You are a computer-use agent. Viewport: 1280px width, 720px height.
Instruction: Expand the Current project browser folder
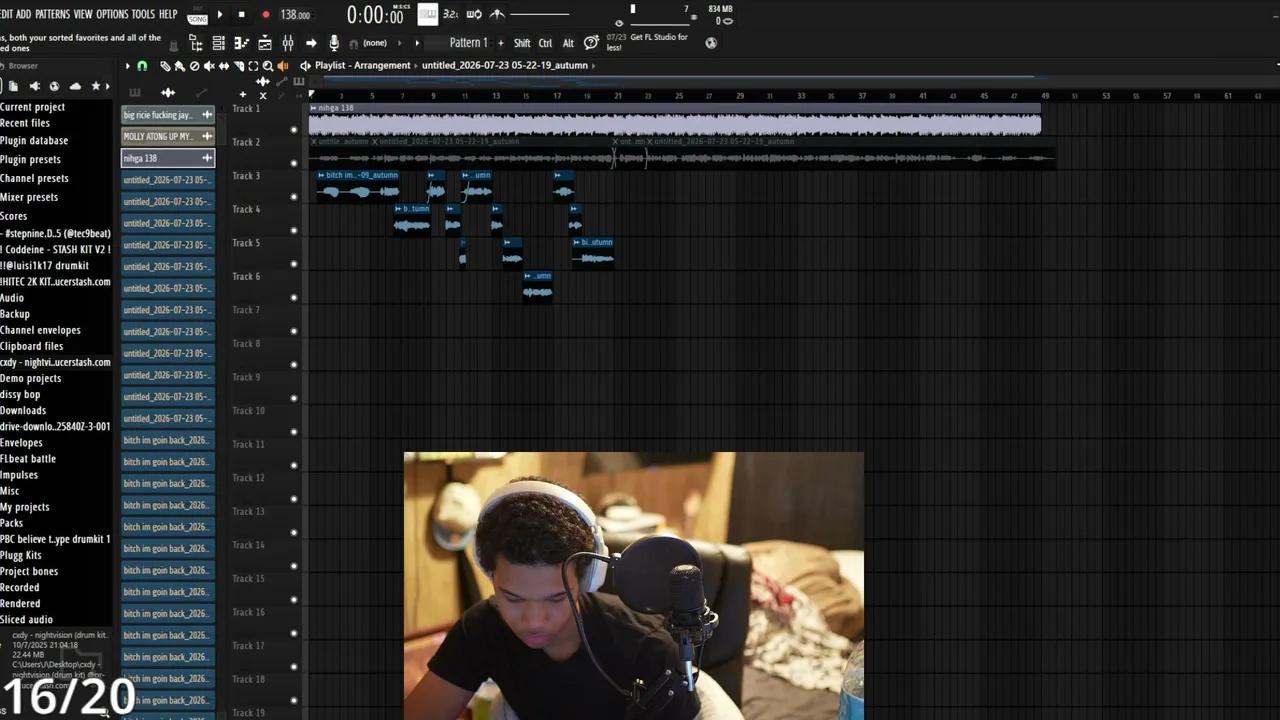pyautogui.click(x=32, y=107)
